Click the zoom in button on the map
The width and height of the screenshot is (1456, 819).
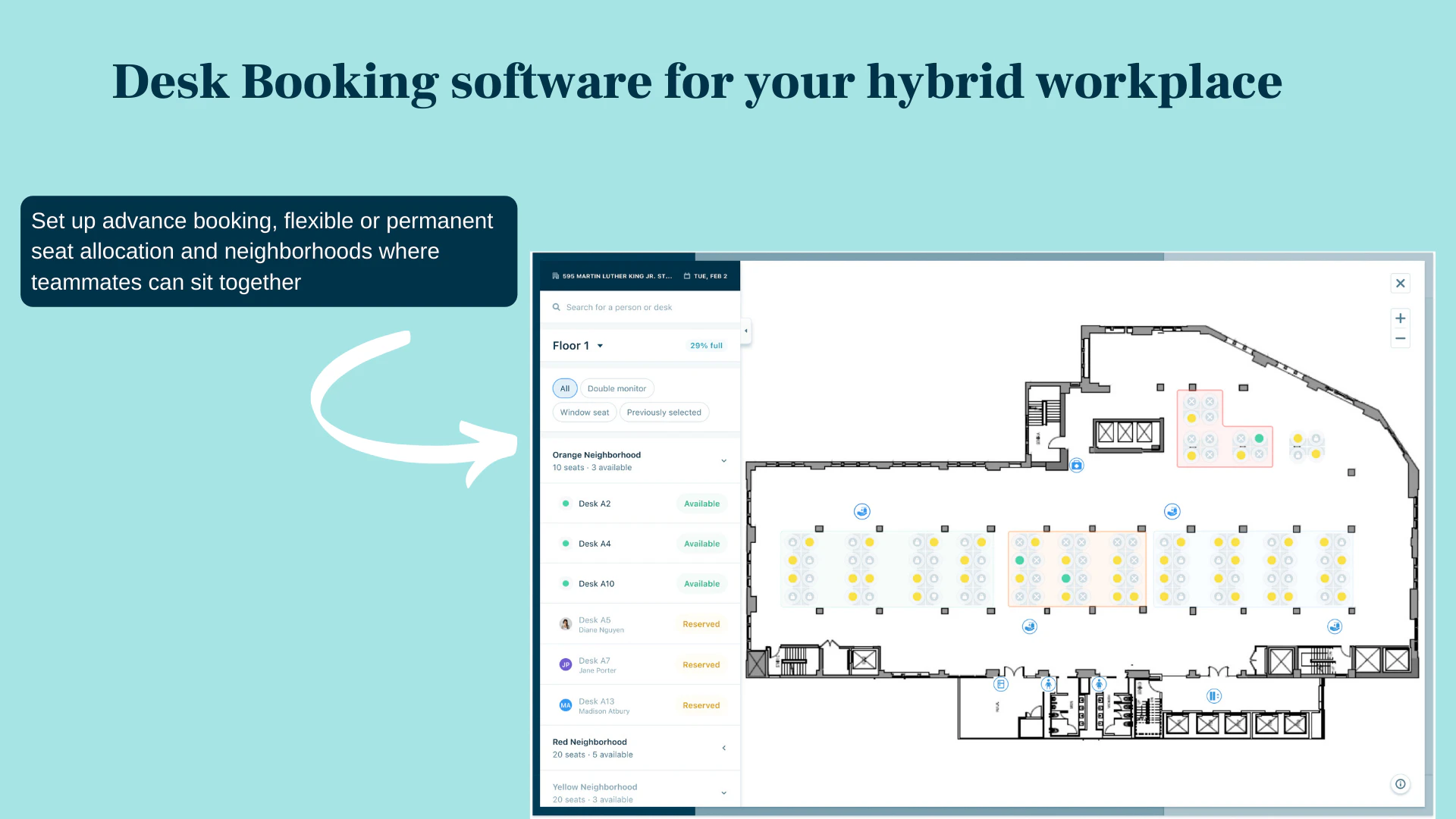[1400, 318]
